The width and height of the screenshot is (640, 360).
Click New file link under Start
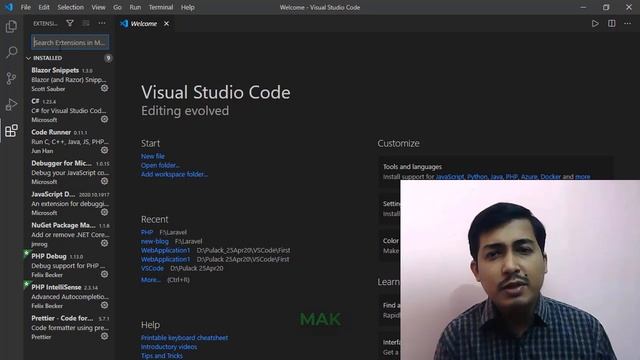coord(153,156)
